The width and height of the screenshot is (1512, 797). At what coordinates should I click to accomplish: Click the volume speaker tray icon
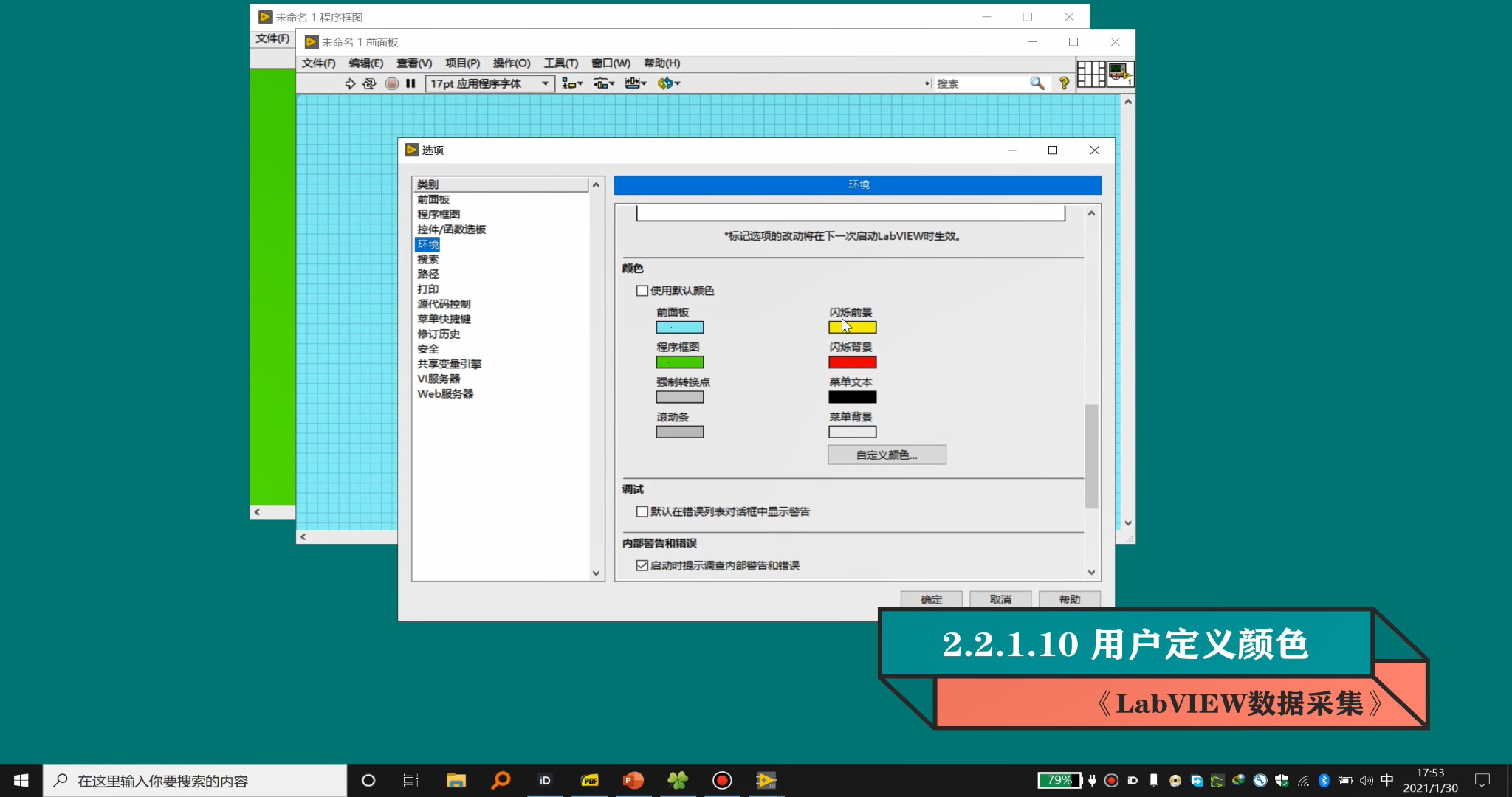(1366, 780)
